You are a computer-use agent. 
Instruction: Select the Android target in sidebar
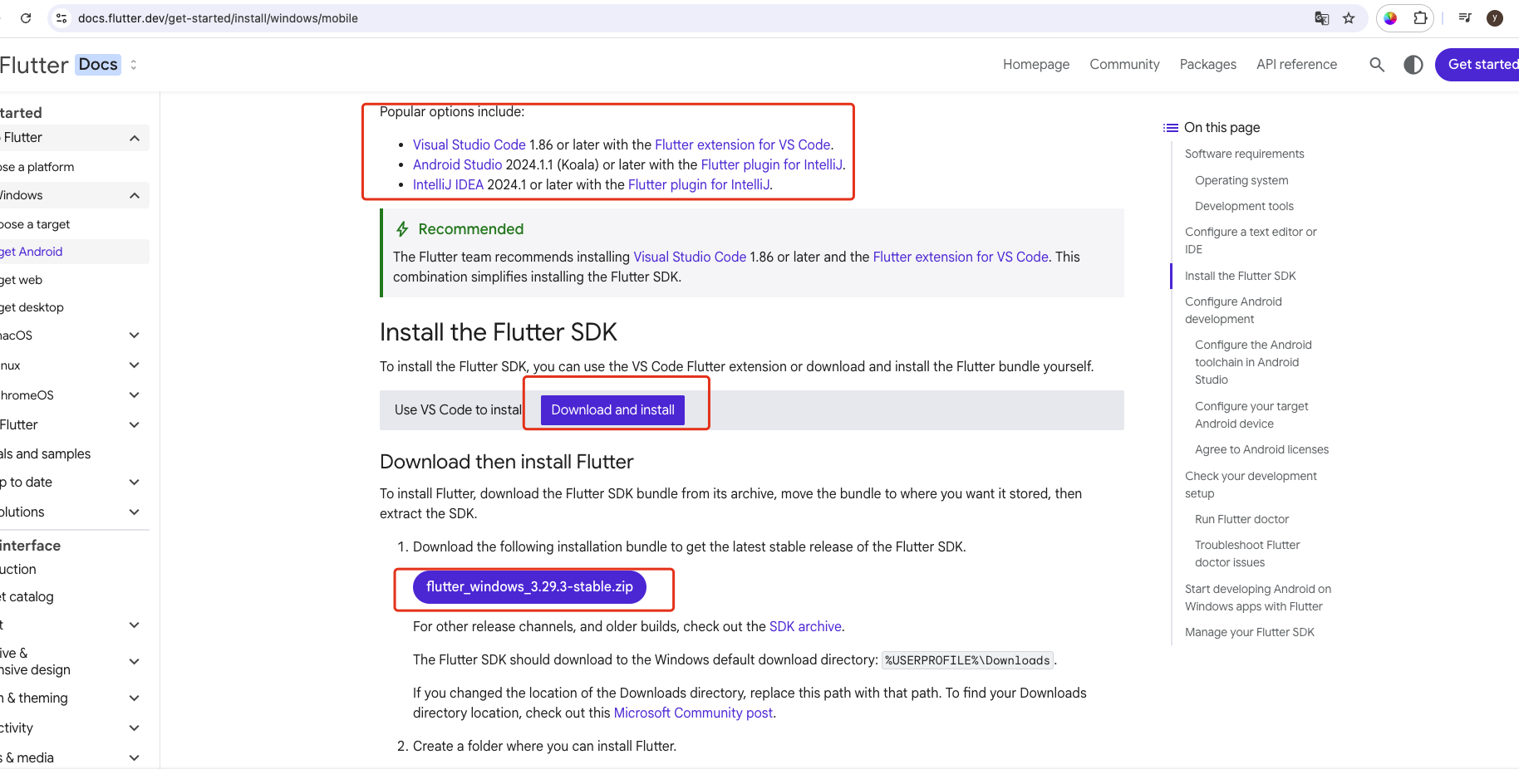(x=73, y=252)
